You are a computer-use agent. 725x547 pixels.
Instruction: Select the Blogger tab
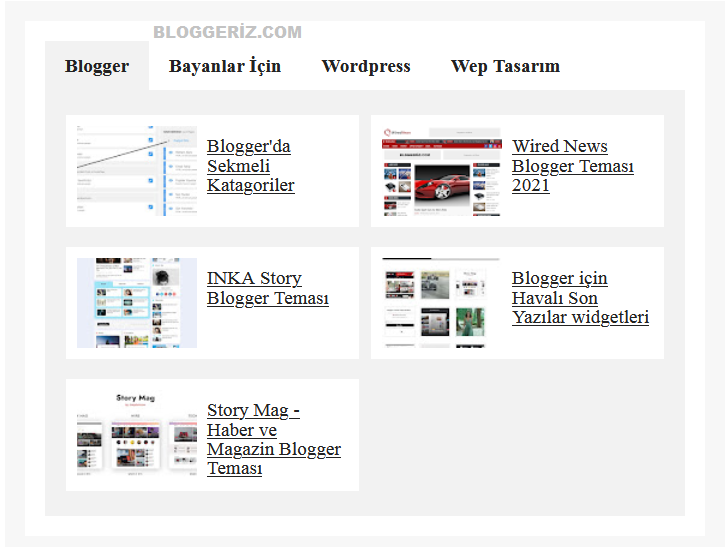coord(97,66)
